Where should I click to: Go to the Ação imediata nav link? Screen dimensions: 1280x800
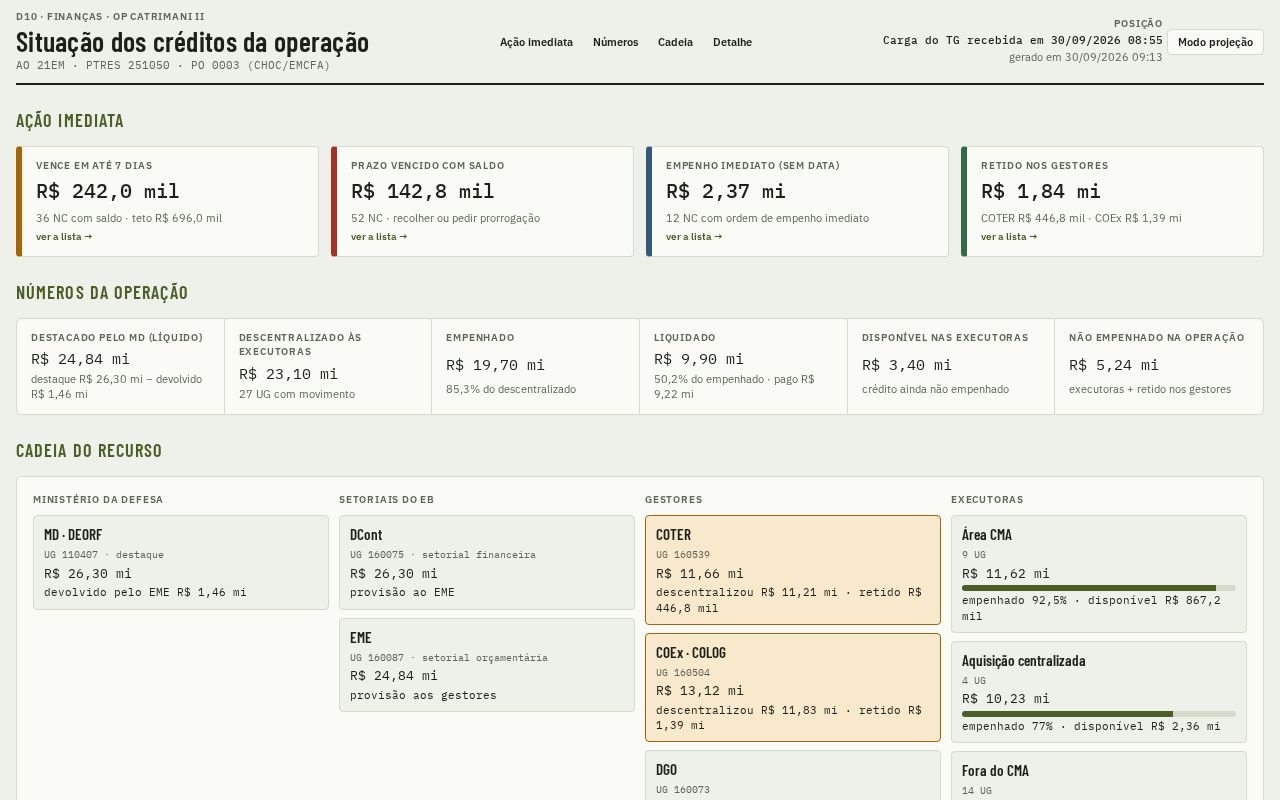pos(536,42)
